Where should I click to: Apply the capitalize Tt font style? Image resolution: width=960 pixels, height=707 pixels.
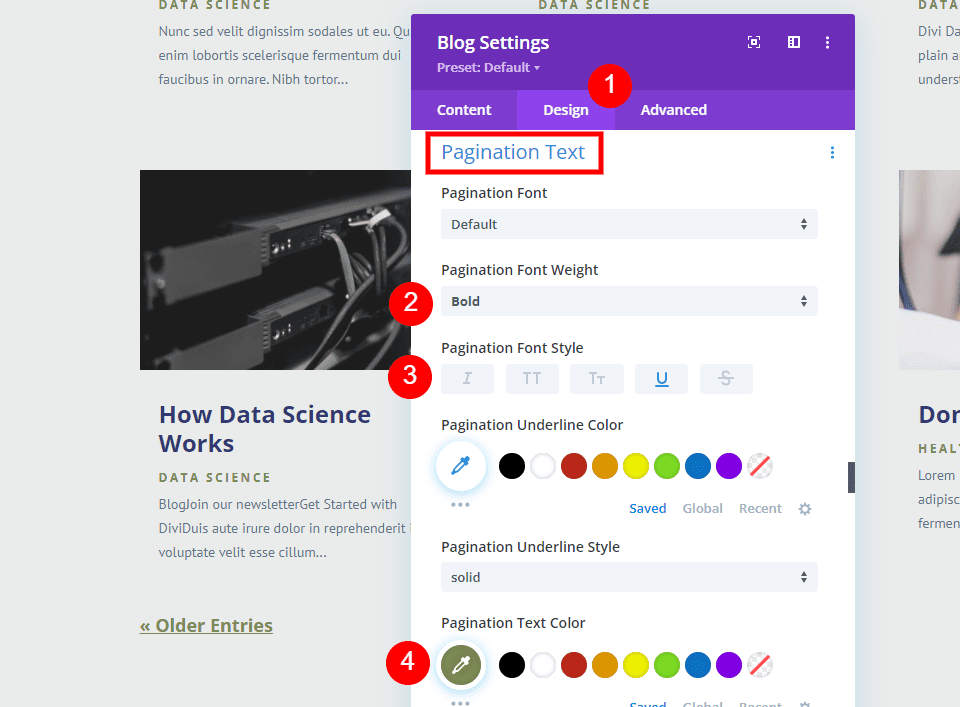tap(596, 378)
